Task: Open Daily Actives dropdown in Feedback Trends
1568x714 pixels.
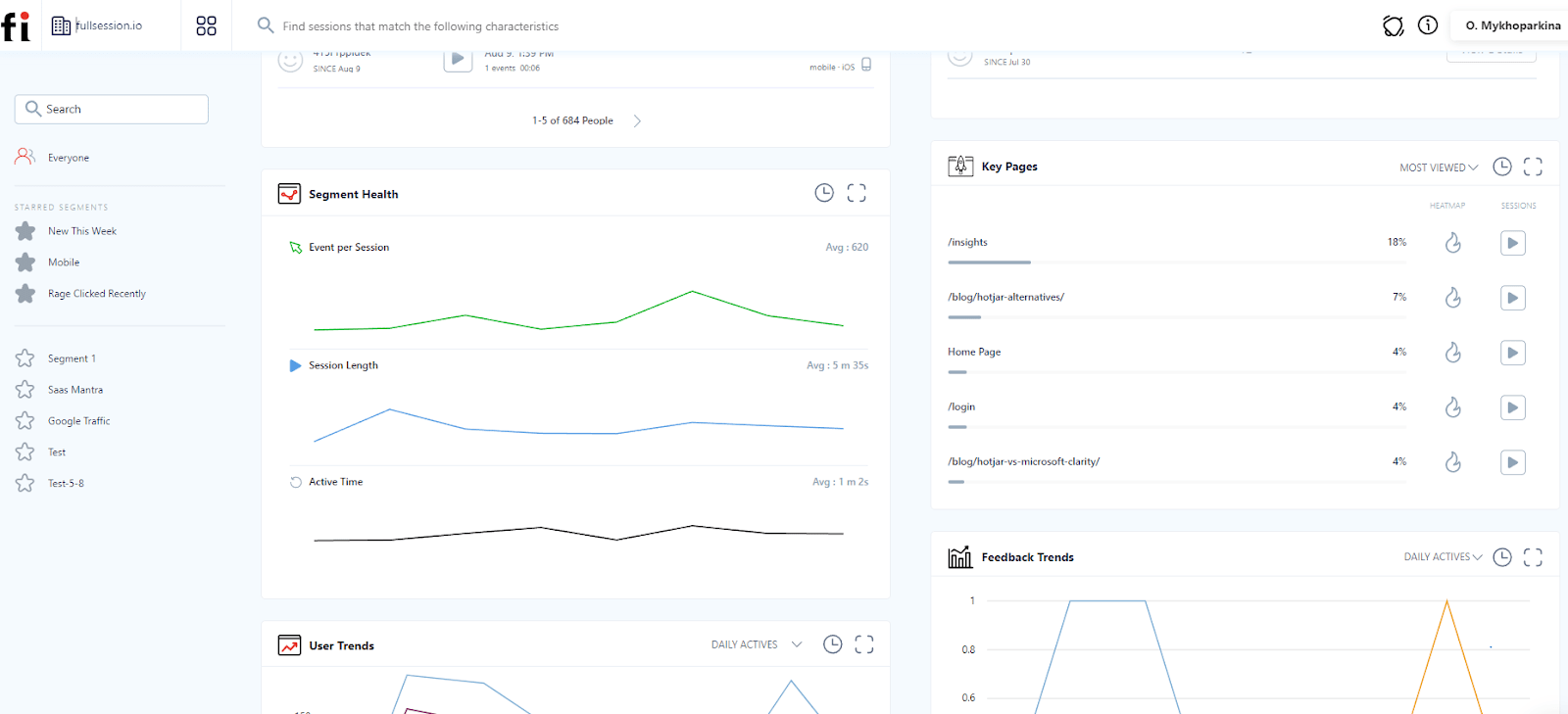Action: (x=1443, y=557)
